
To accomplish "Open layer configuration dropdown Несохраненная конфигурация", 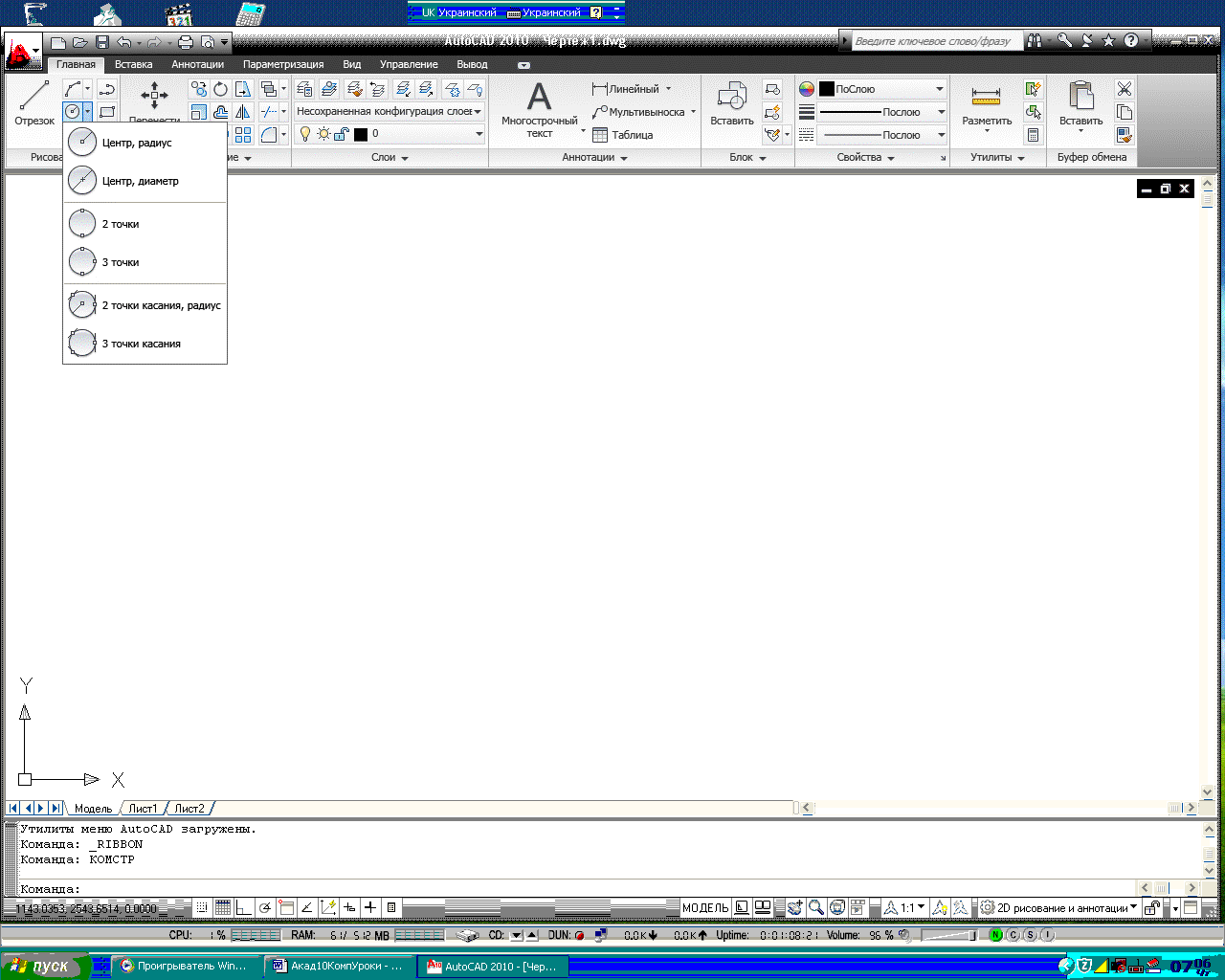I will [389, 111].
